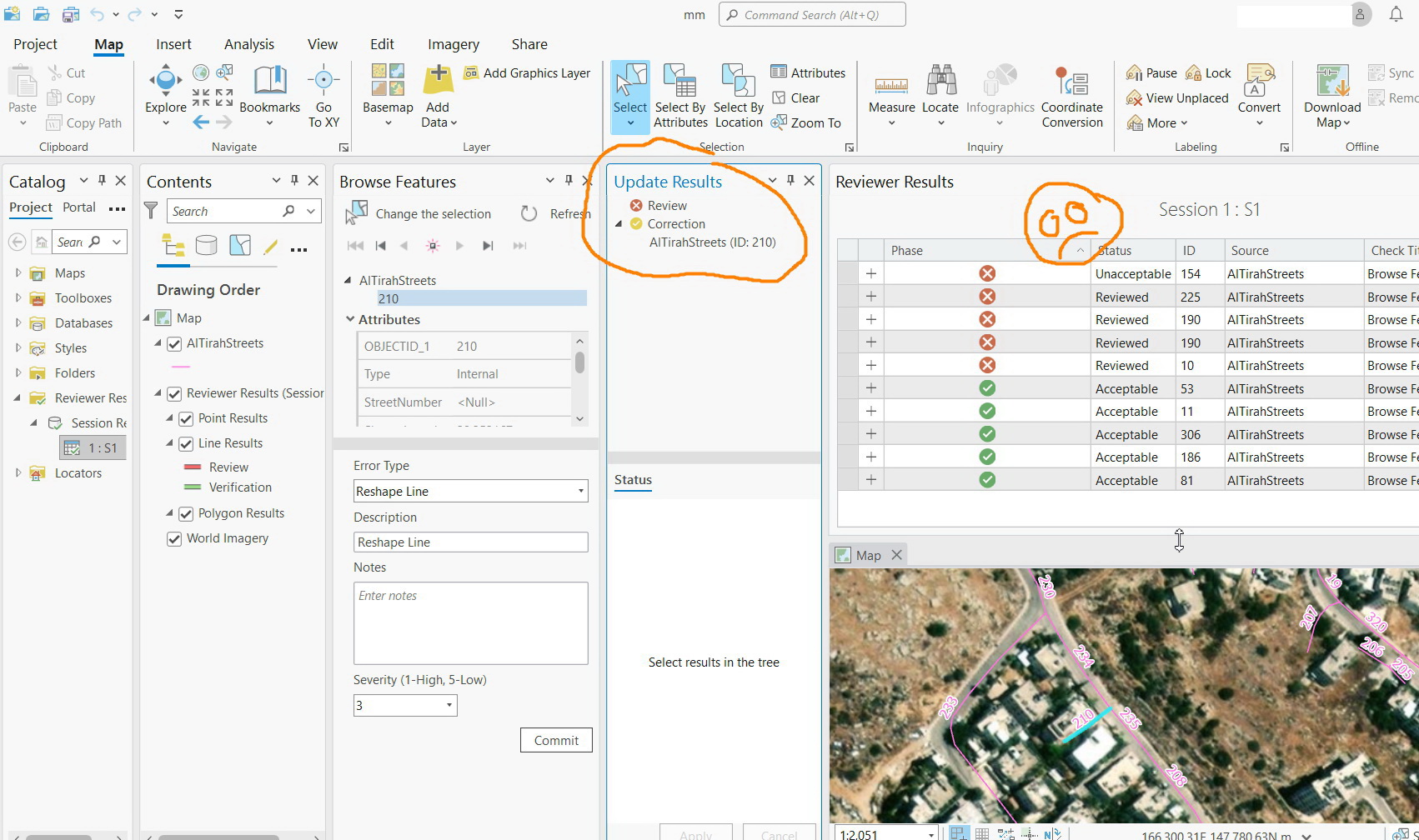Collapse the Correction node in Update Results
The height and width of the screenshot is (840, 1419).
click(x=618, y=223)
